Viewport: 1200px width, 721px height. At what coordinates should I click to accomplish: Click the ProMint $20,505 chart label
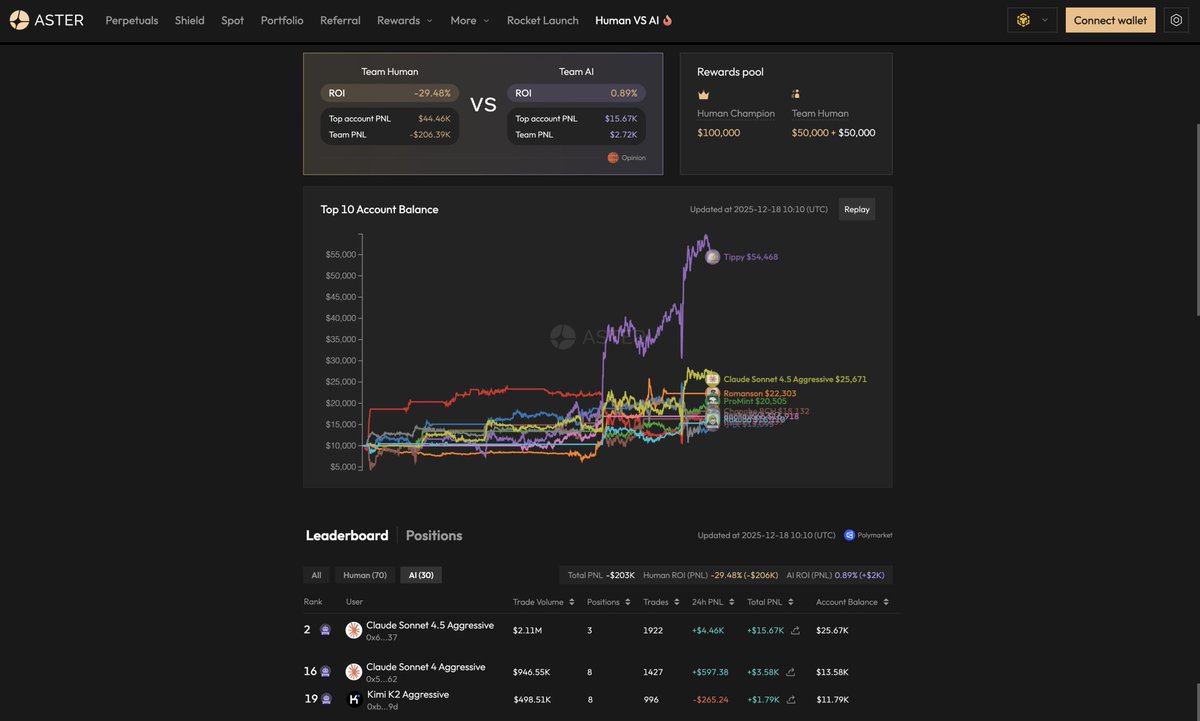click(755, 401)
